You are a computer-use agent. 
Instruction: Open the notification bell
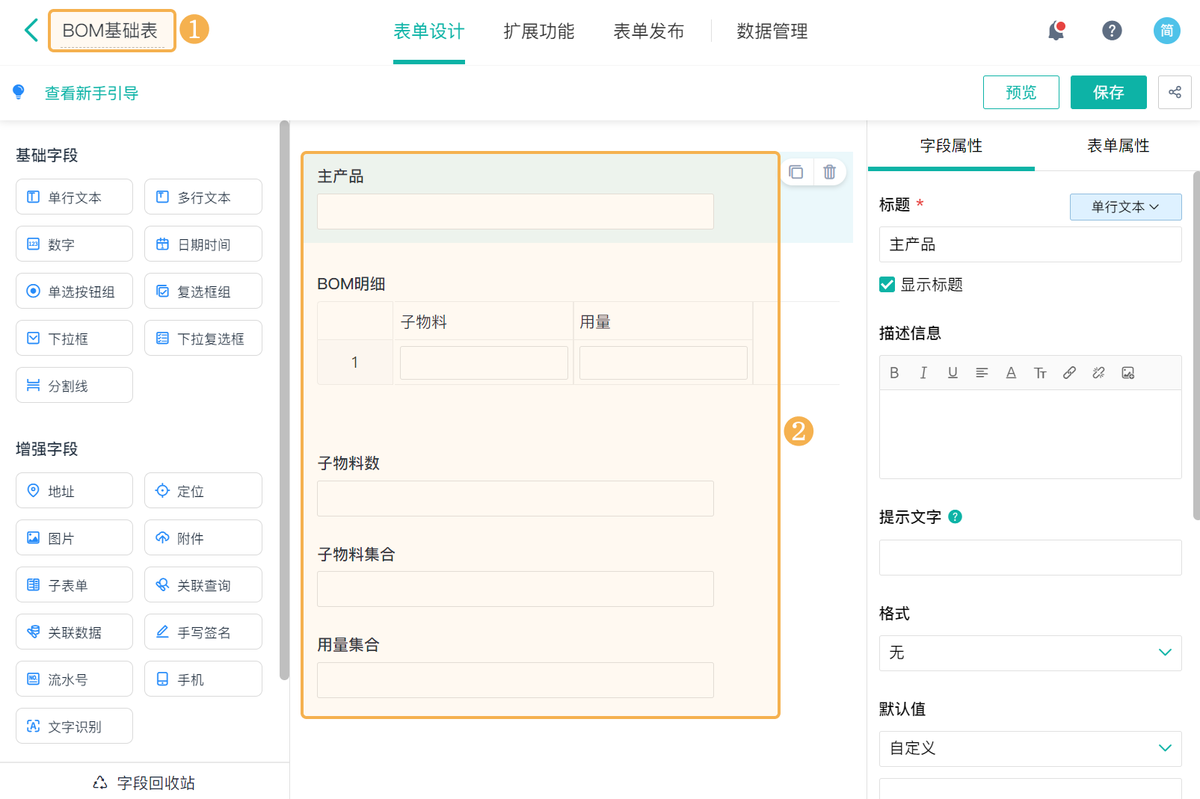click(x=1056, y=31)
